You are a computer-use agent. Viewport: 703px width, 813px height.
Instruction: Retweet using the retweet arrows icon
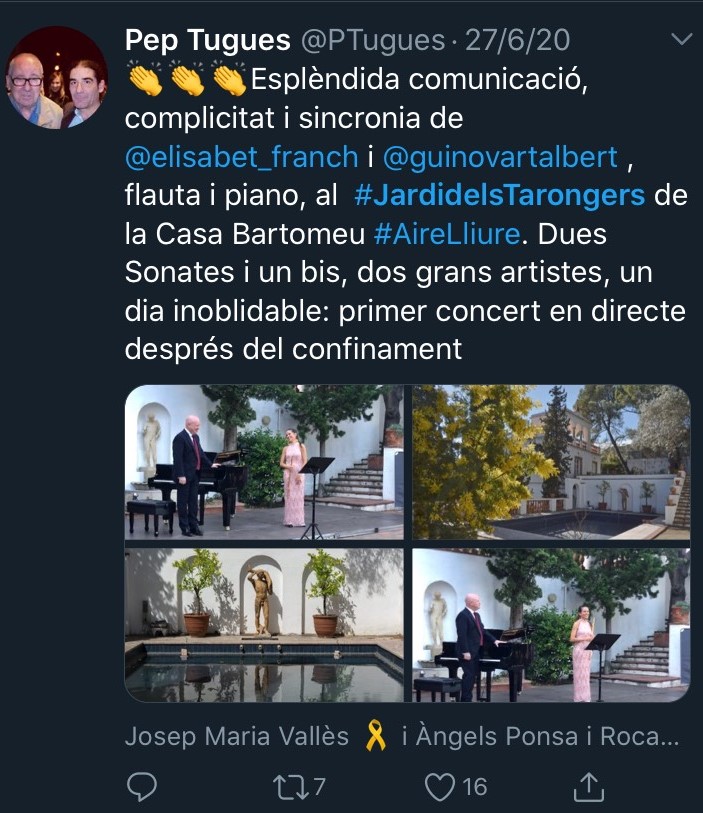pos(288,787)
